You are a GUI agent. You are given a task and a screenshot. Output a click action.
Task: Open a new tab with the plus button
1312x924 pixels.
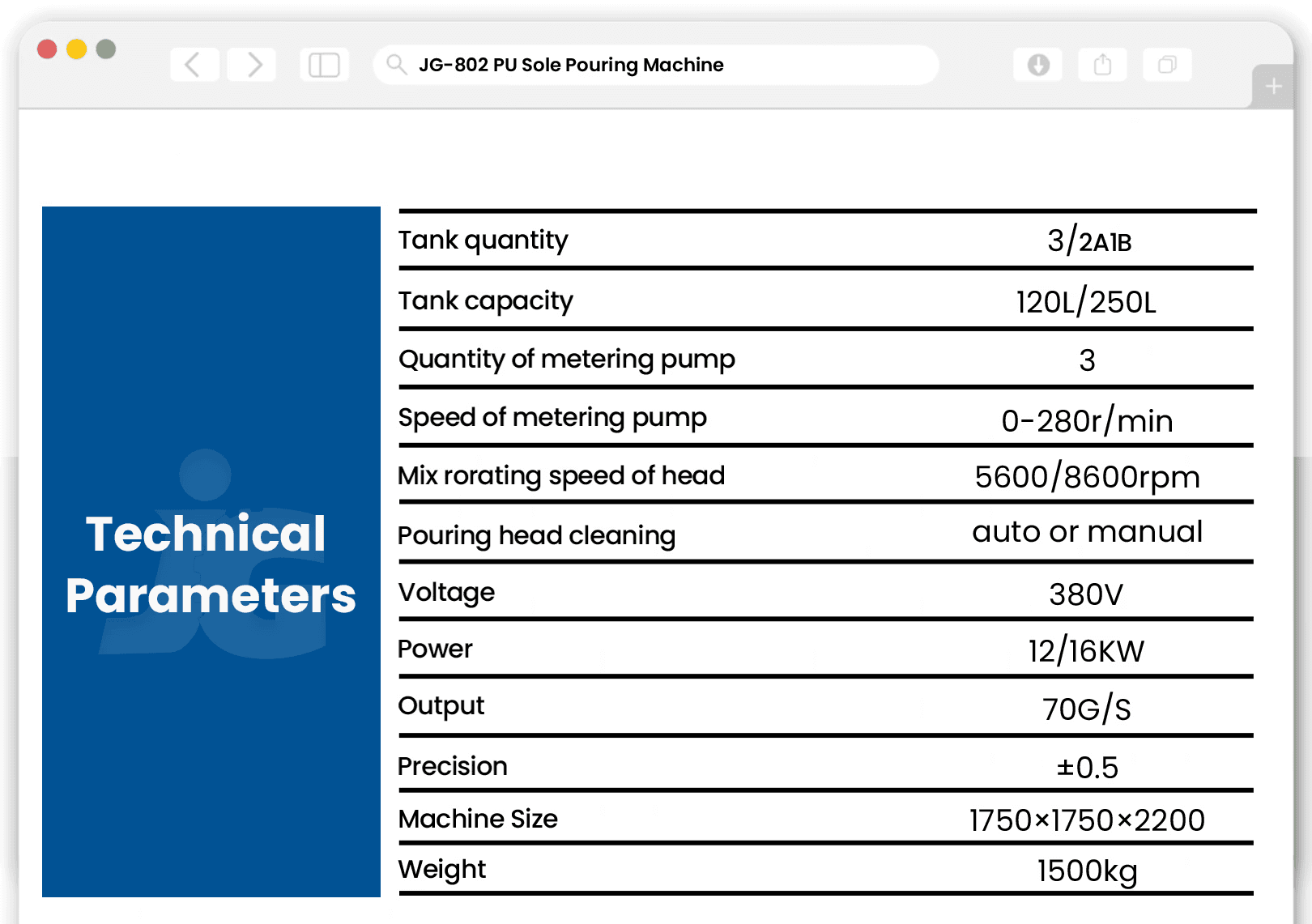click(x=1272, y=86)
